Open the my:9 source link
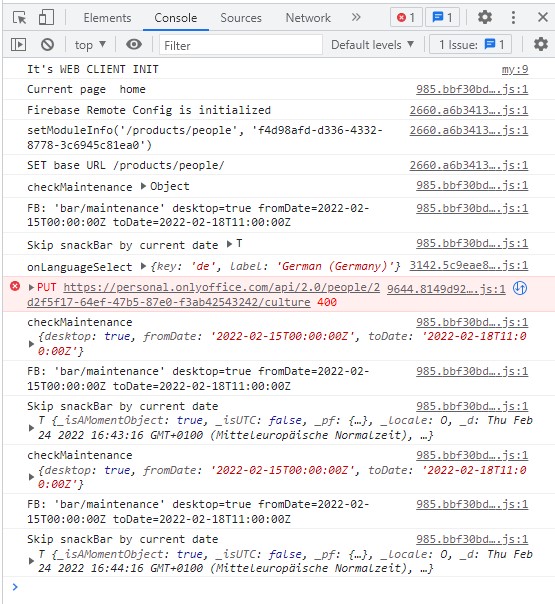This screenshot has width=555, height=604. click(515, 69)
